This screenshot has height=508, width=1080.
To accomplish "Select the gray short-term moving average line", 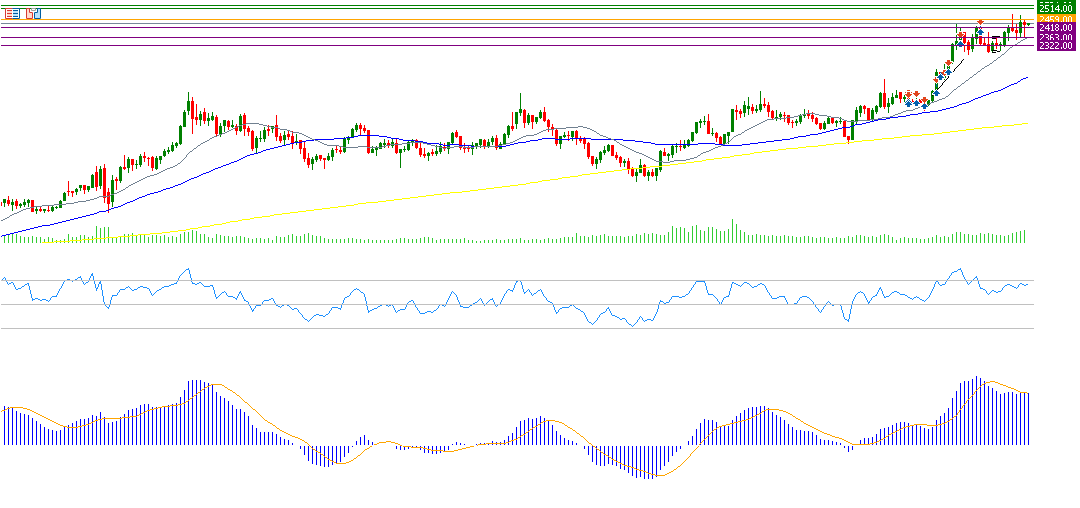I will 979,71.
